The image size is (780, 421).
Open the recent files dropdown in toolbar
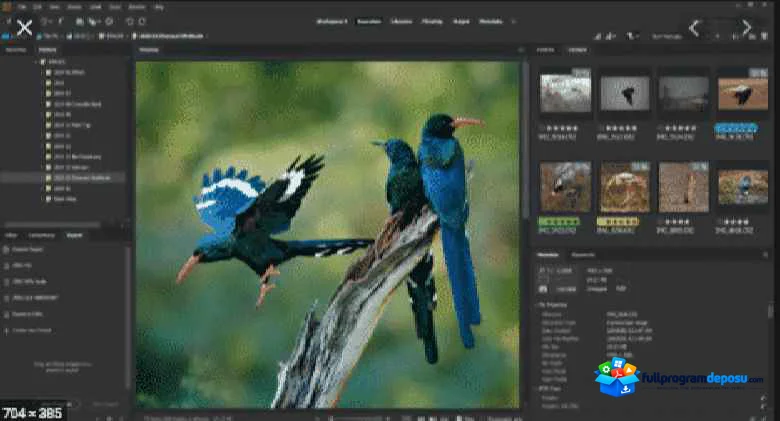[45, 21]
